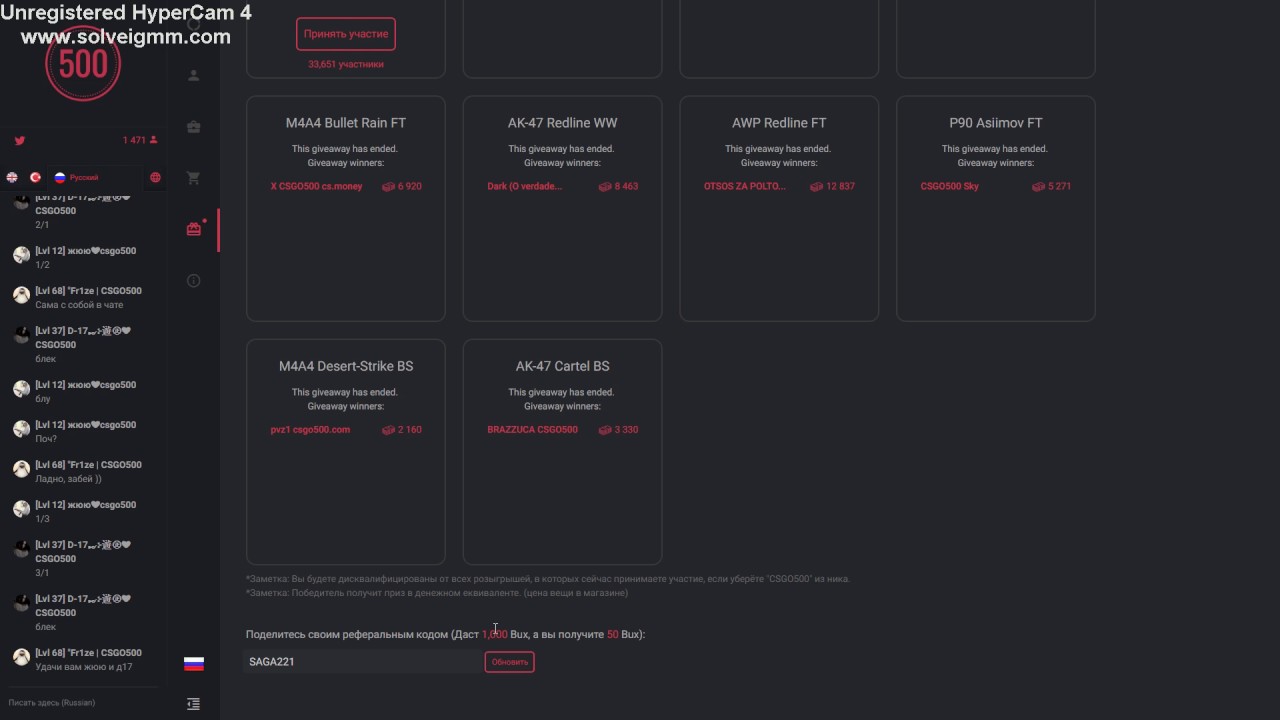Click the online users count 1 471
This screenshot has width=1280, height=720.
click(x=140, y=140)
